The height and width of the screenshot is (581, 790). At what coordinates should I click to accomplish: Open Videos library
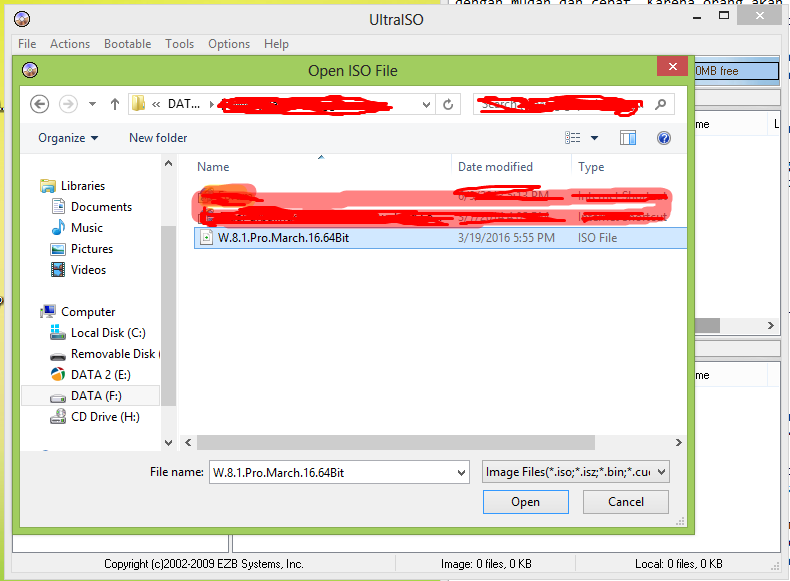[79, 270]
